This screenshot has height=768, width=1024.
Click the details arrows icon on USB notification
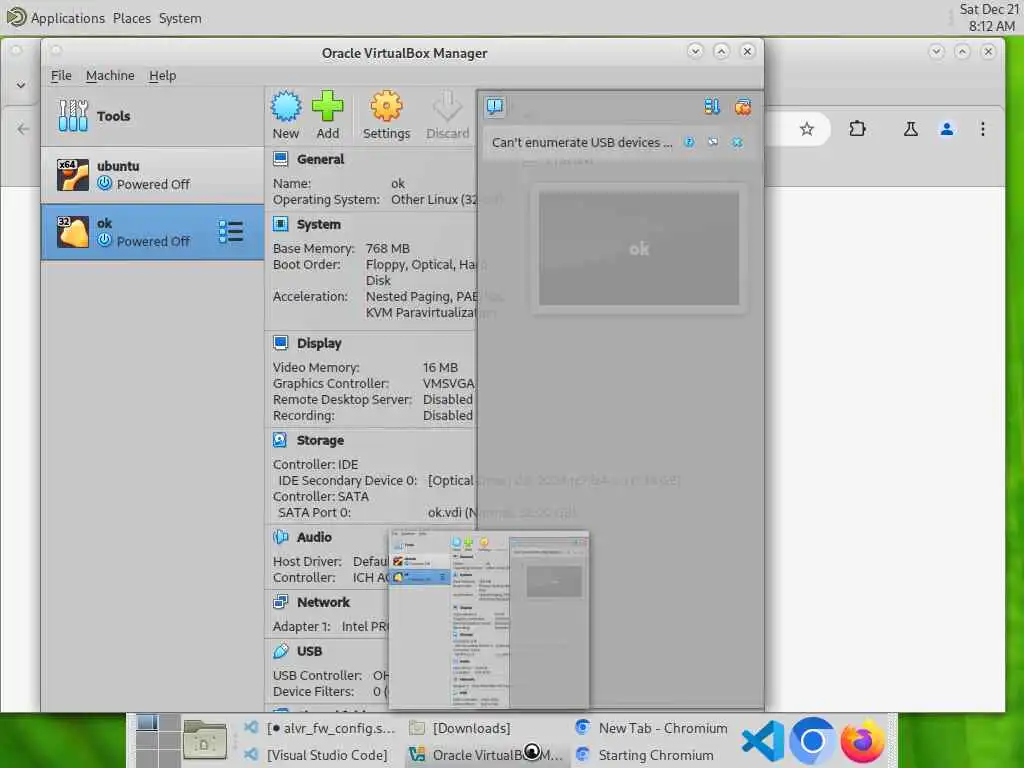713,142
